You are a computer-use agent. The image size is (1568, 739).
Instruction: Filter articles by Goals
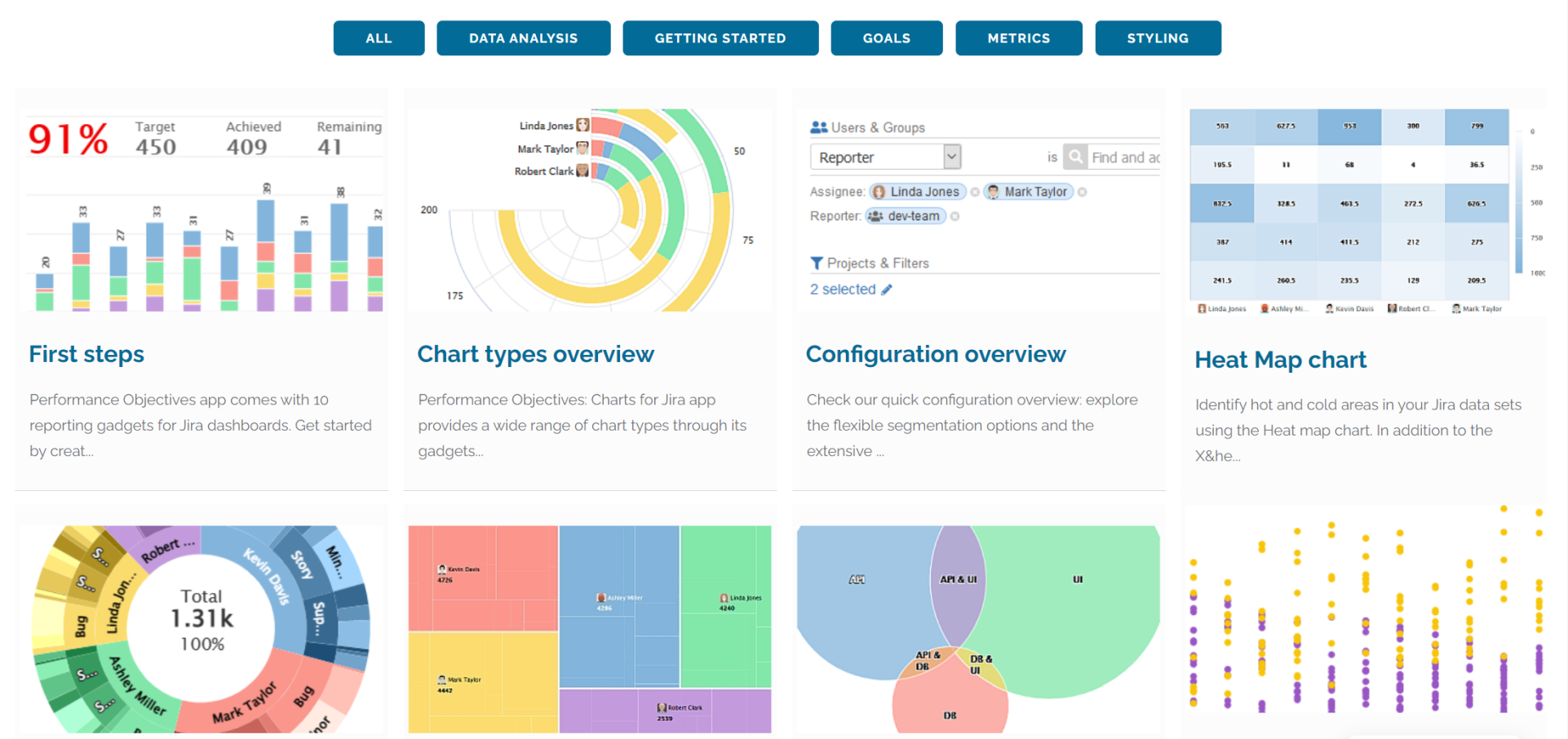tap(886, 38)
